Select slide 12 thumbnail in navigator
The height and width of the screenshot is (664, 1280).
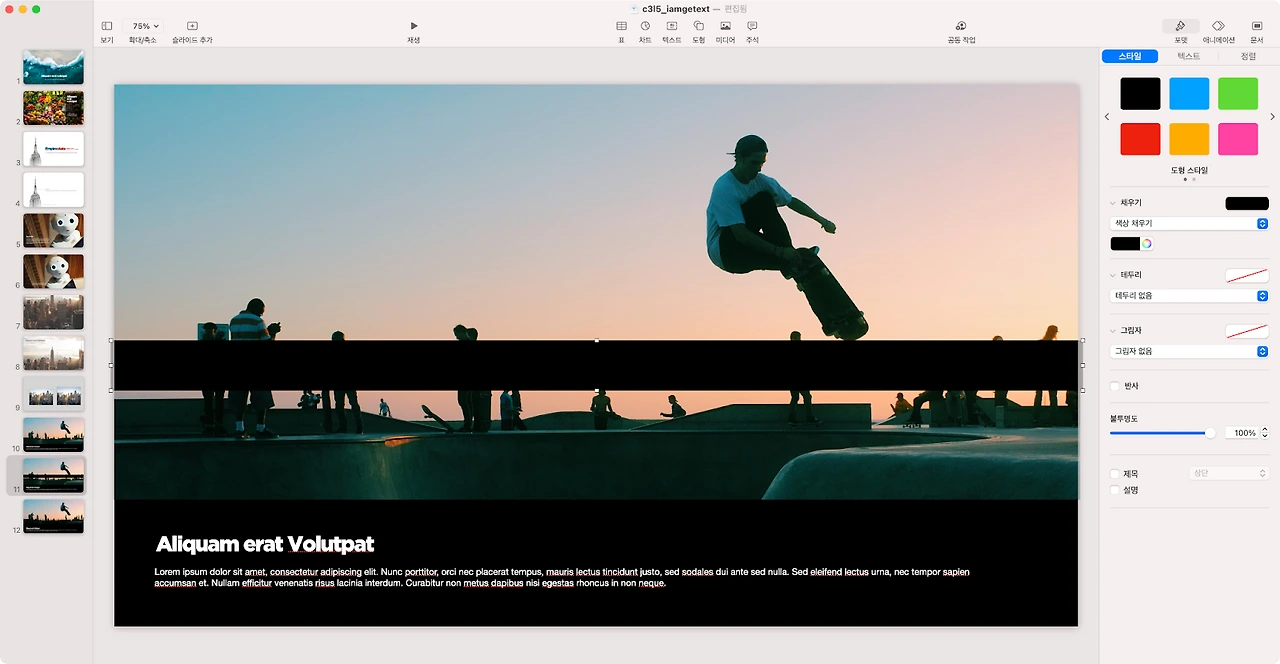pyautogui.click(x=53, y=516)
